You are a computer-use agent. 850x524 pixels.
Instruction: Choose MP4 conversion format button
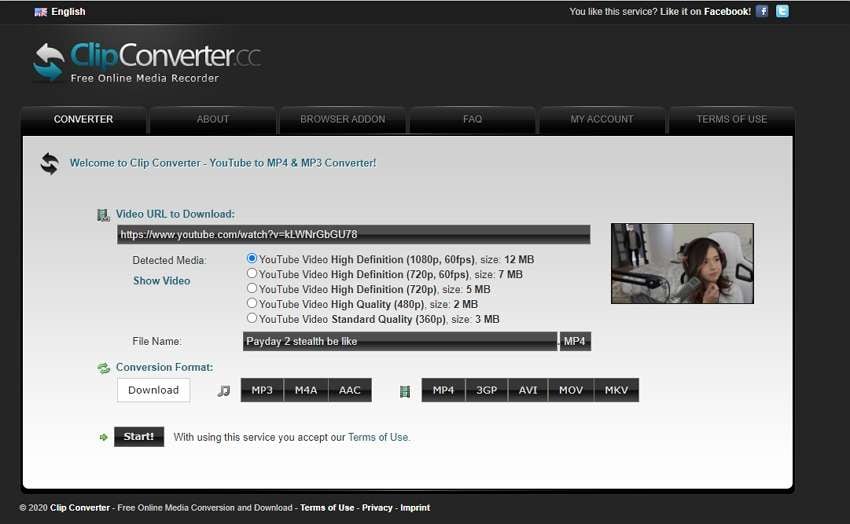tap(443, 390)
